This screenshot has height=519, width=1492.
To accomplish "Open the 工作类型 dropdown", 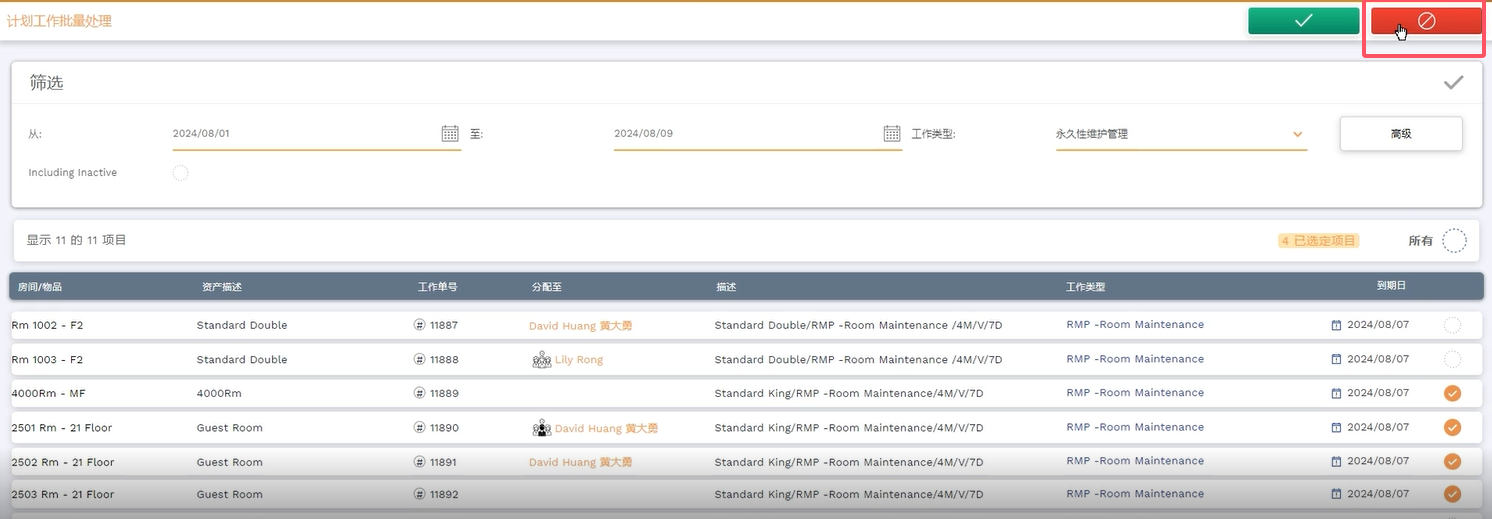I will click(x=1181, y=134).
